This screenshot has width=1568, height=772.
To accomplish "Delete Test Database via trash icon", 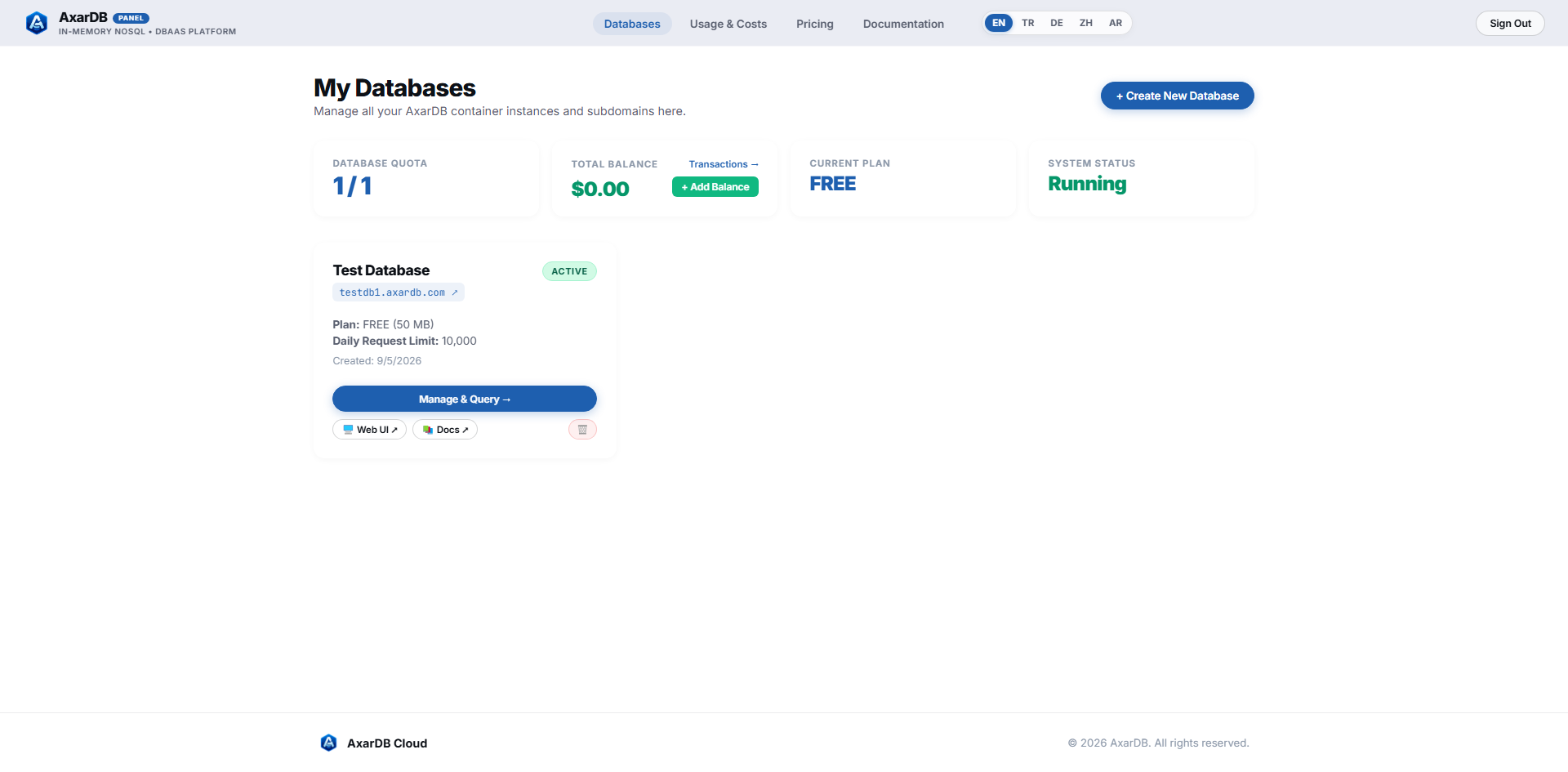I will click(582, 430).
